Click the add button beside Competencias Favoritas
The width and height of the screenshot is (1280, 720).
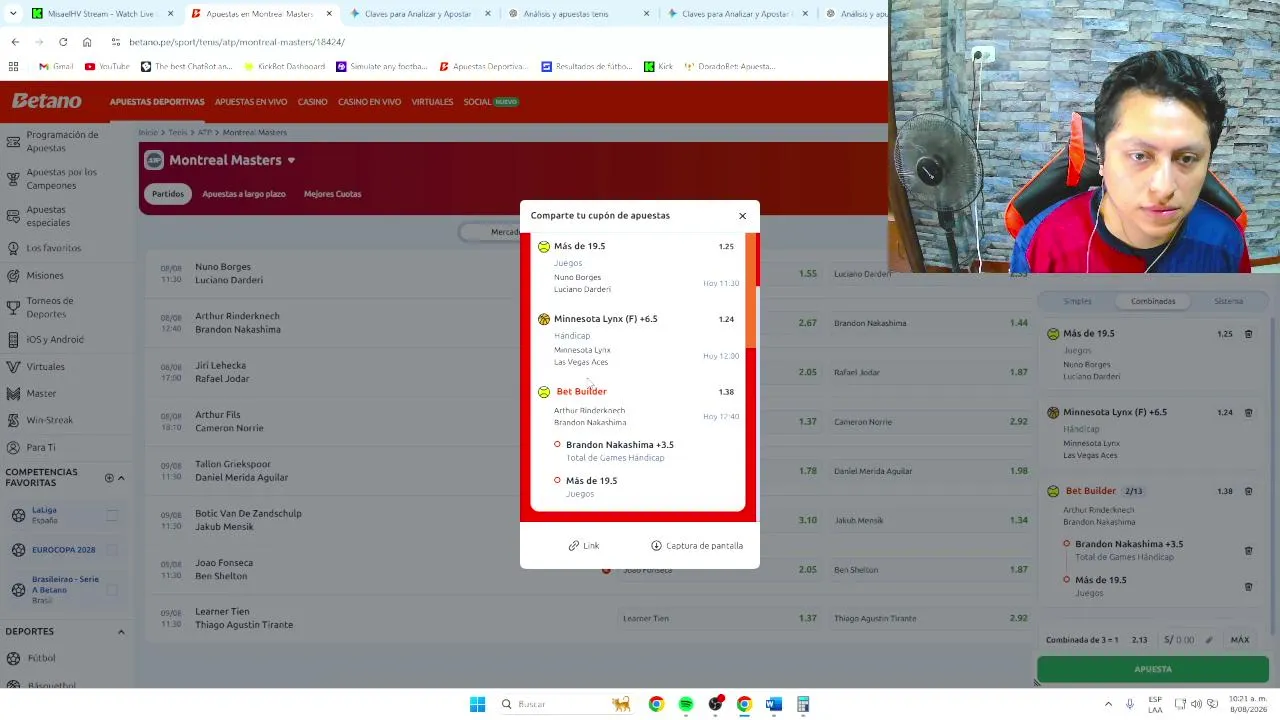pos(109,478)
